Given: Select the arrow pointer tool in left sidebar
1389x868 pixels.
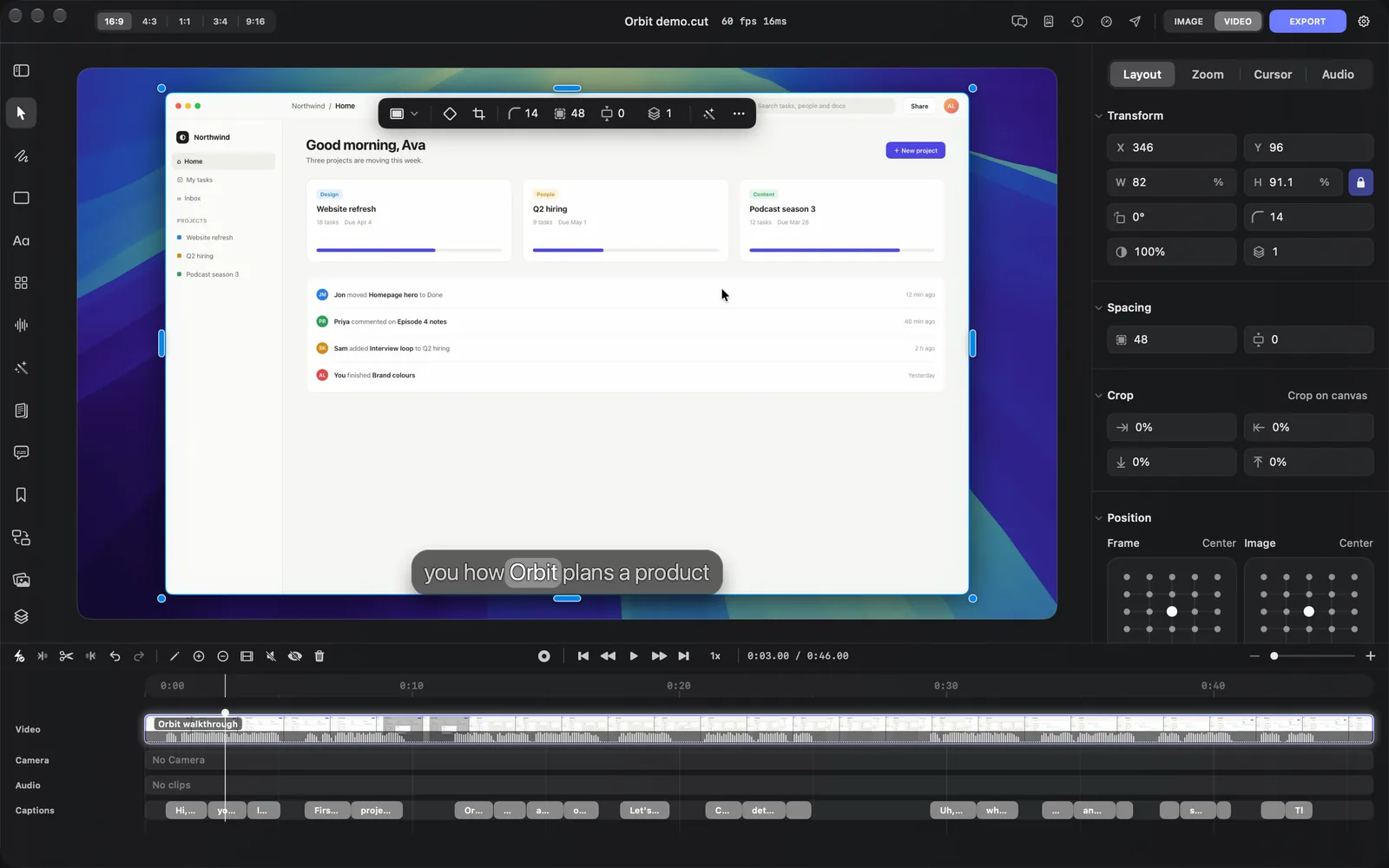Looking at the screenshot, I should pos(21,113).
